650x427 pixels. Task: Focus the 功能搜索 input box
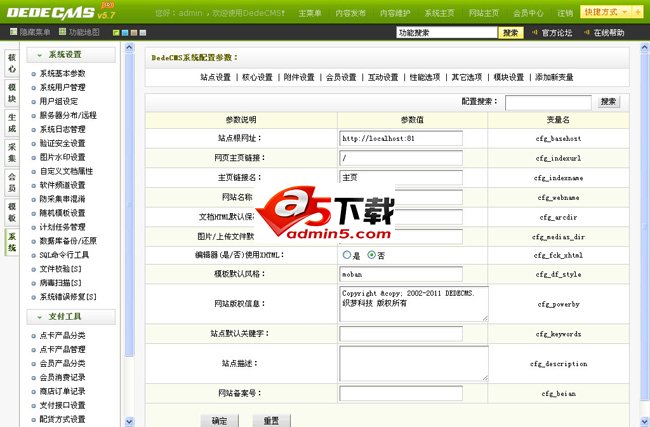[447, 33]
